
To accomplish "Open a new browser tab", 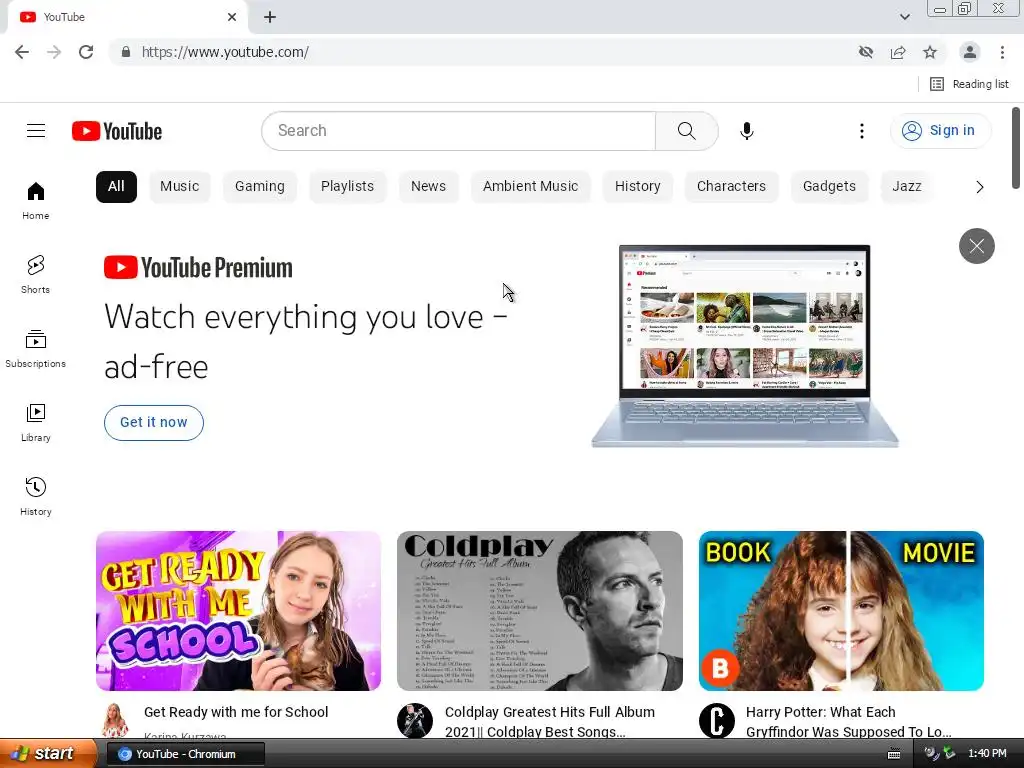I will pyautogui.click(x=270, y=17).
